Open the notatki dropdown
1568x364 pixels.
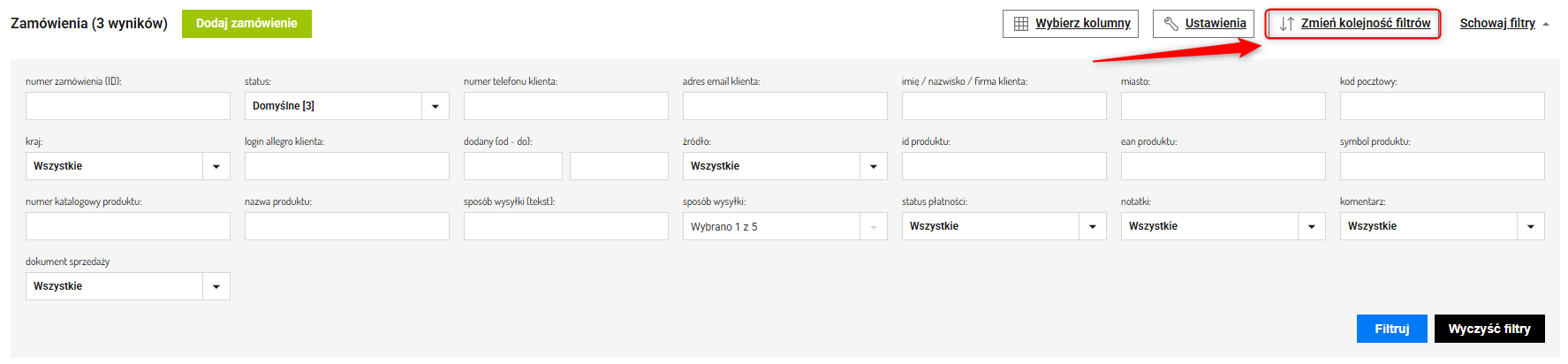tap(1223, 226)
